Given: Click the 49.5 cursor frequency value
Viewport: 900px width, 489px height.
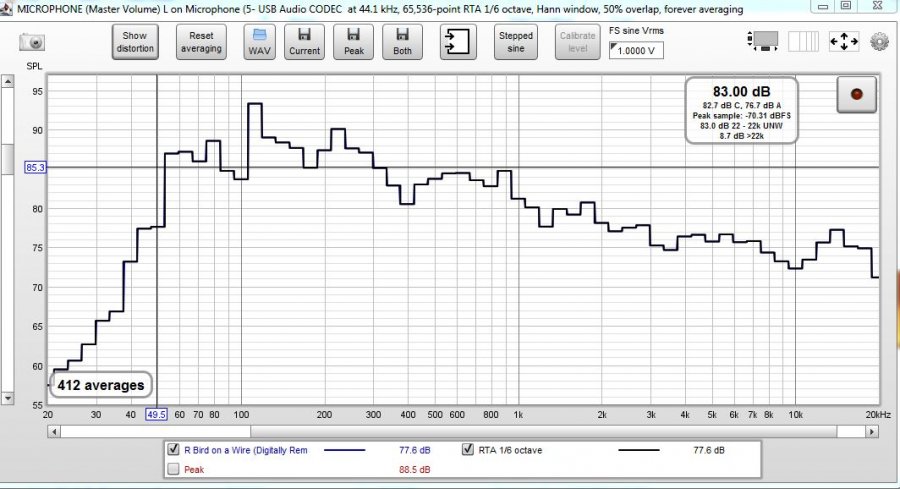Looking at the screenshot, I should pos(156,414).
